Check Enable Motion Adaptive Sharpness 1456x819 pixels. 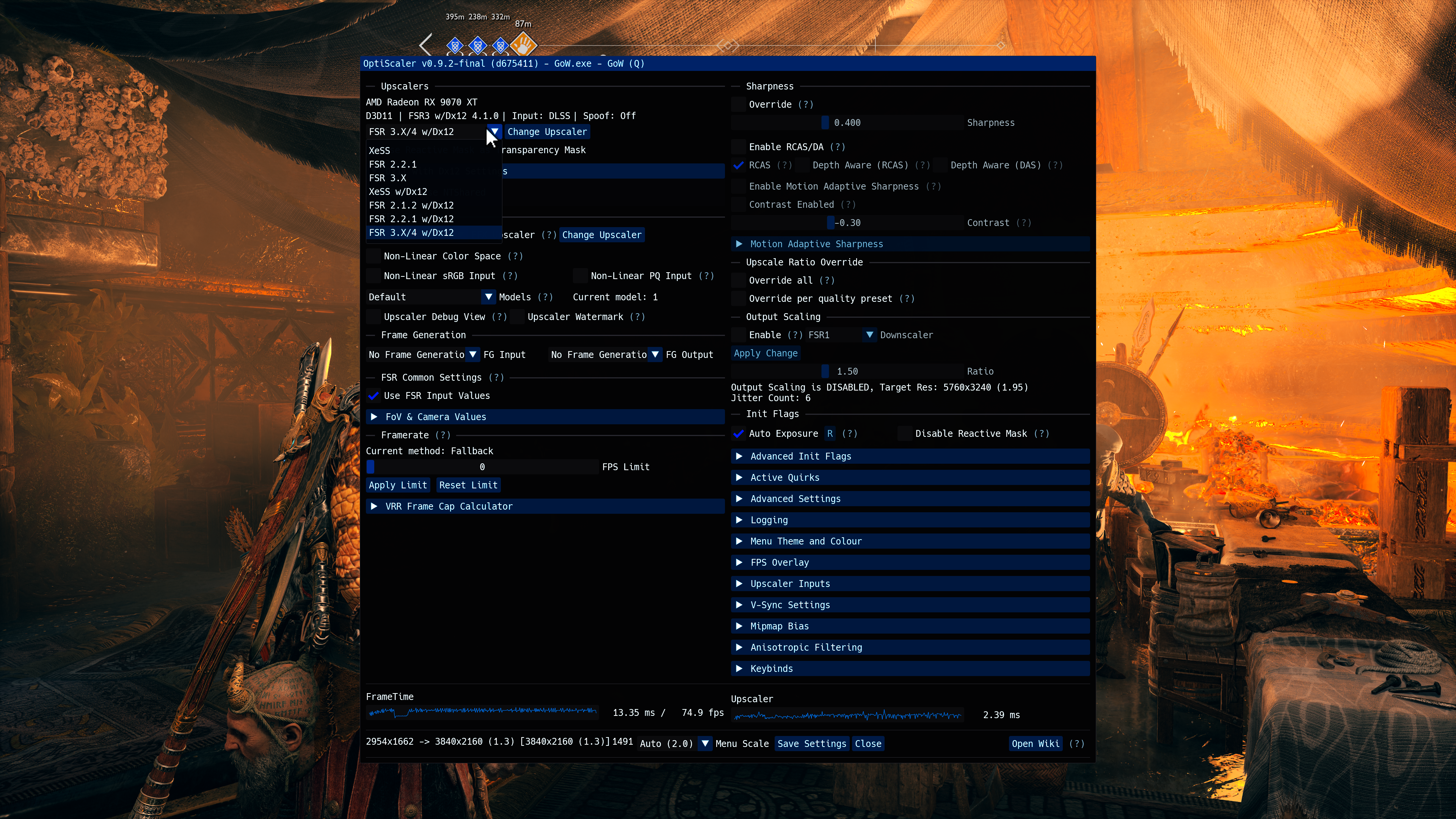pos(738,187)
